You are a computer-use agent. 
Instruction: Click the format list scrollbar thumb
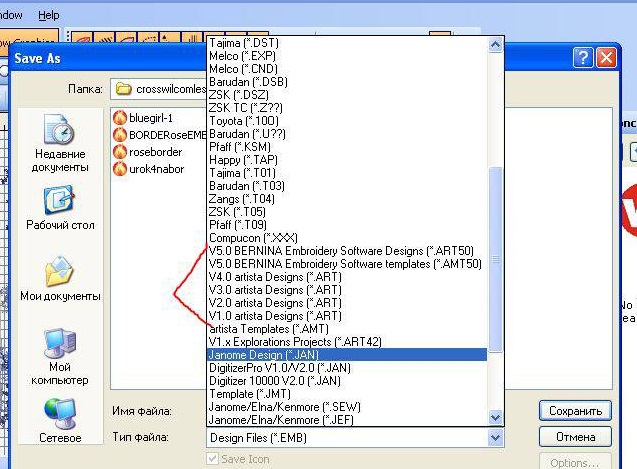point(495,258)
